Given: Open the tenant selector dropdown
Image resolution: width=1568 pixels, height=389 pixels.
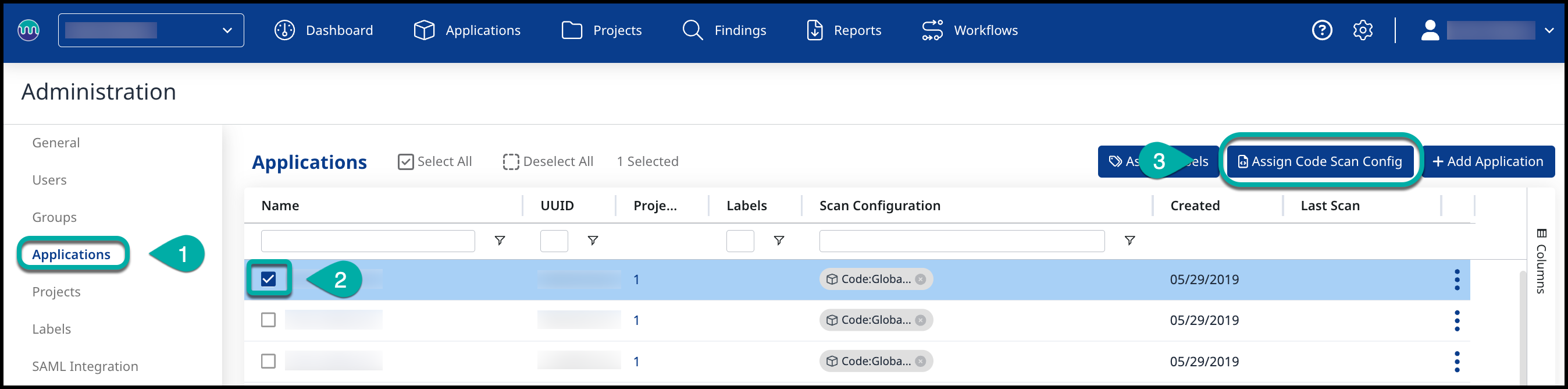Looking at the screenshot, I should click(151, 30).
